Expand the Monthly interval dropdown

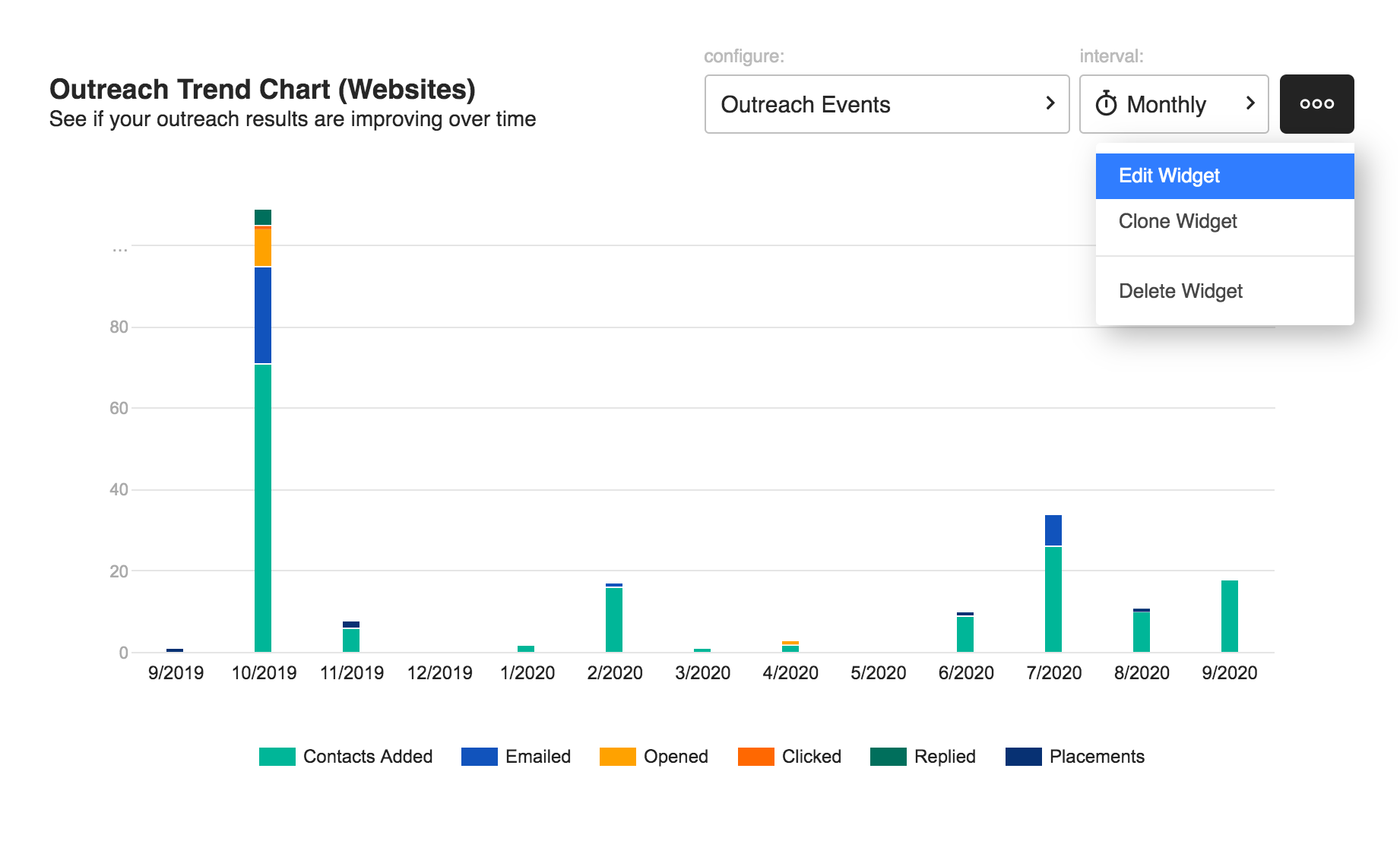click(1174, 104)
